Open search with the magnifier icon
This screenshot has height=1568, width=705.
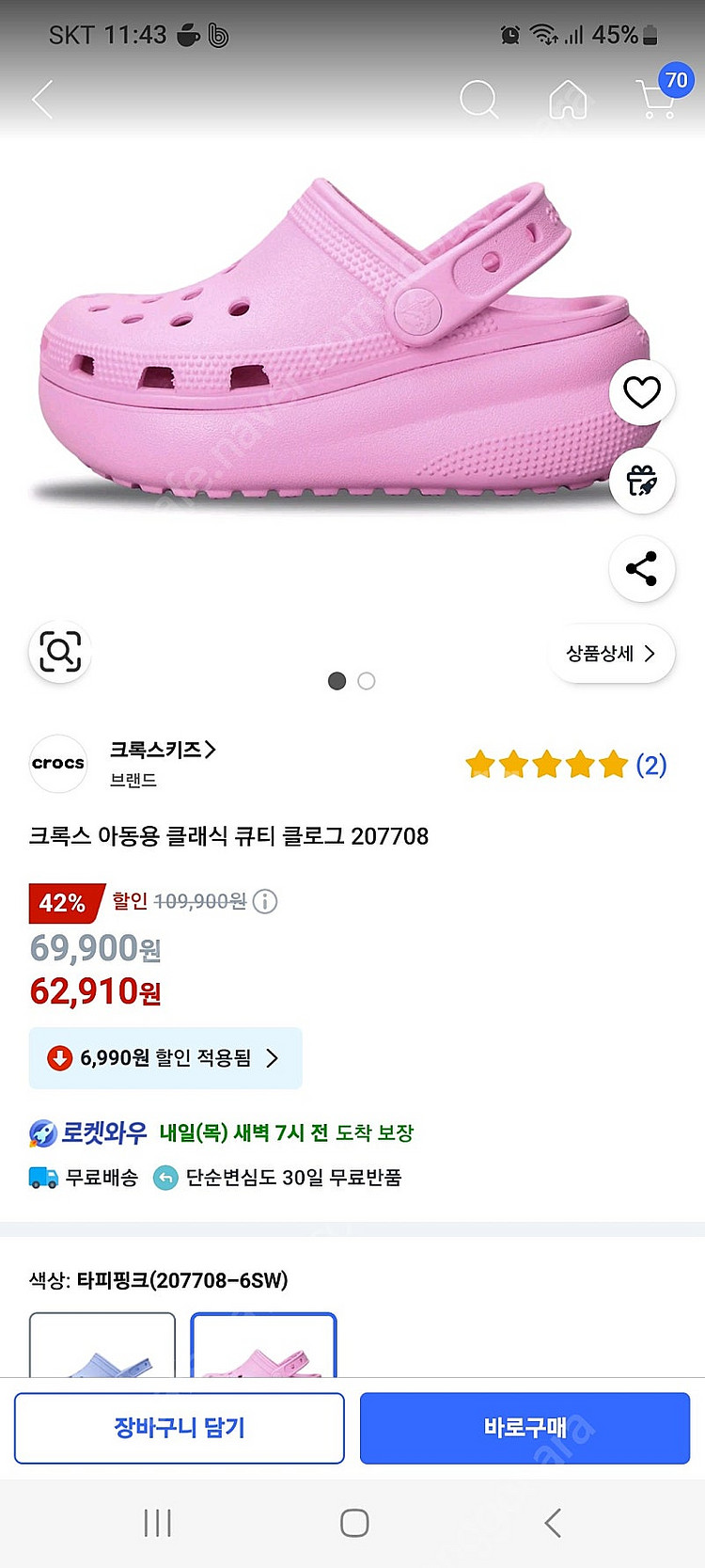click(478, 99)
